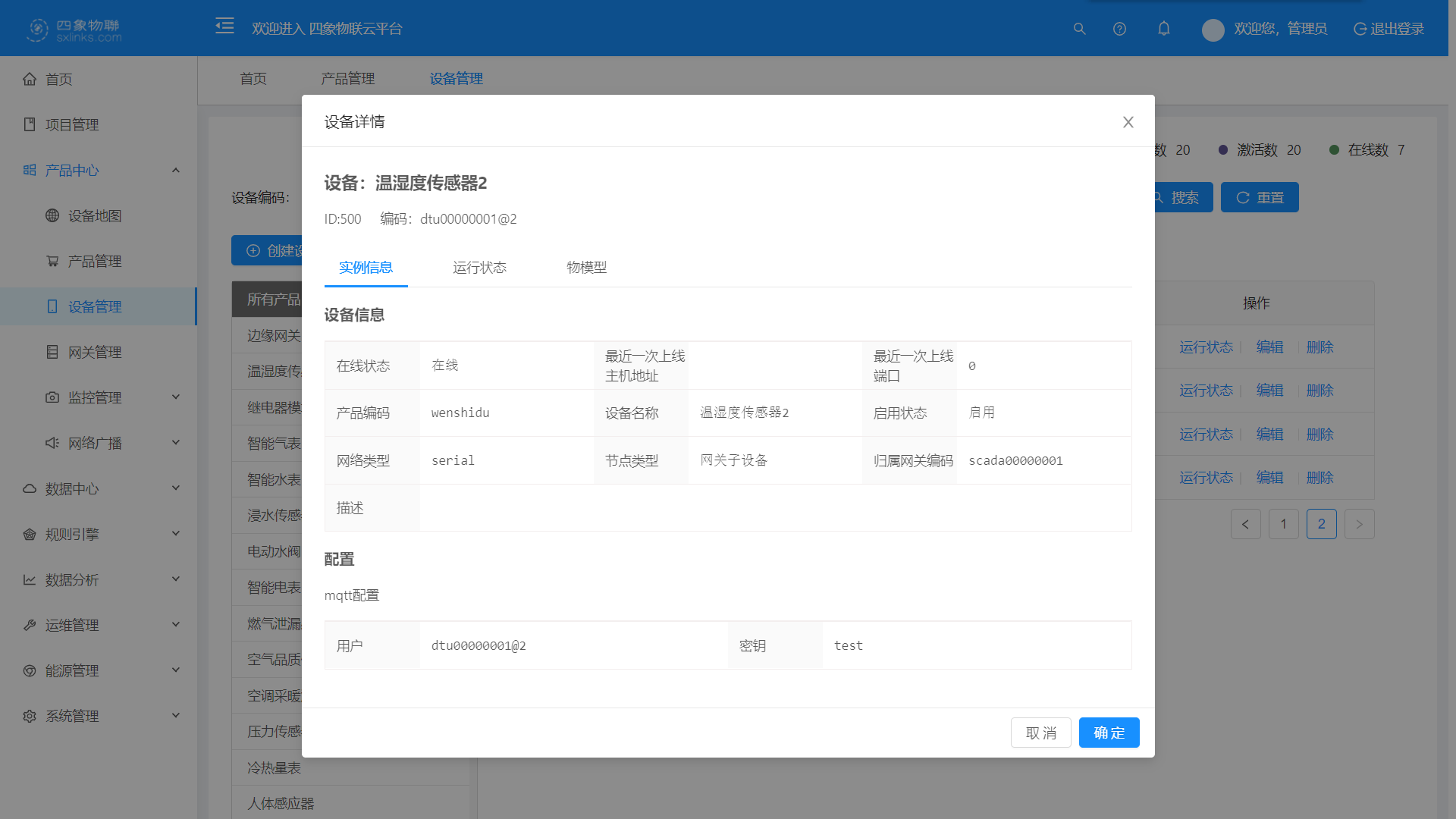1456x819 pixels.
Task: Select the 产品管理 cart icon in sidebar
Action: click(x=52, y=261)
